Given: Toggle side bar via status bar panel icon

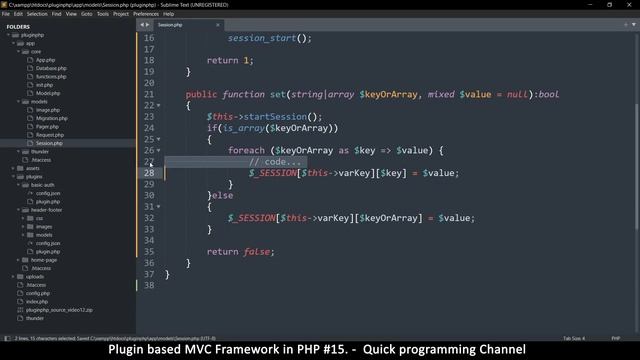Looking at the screenshot, I should pyautogui.click(x=7, y=338).
